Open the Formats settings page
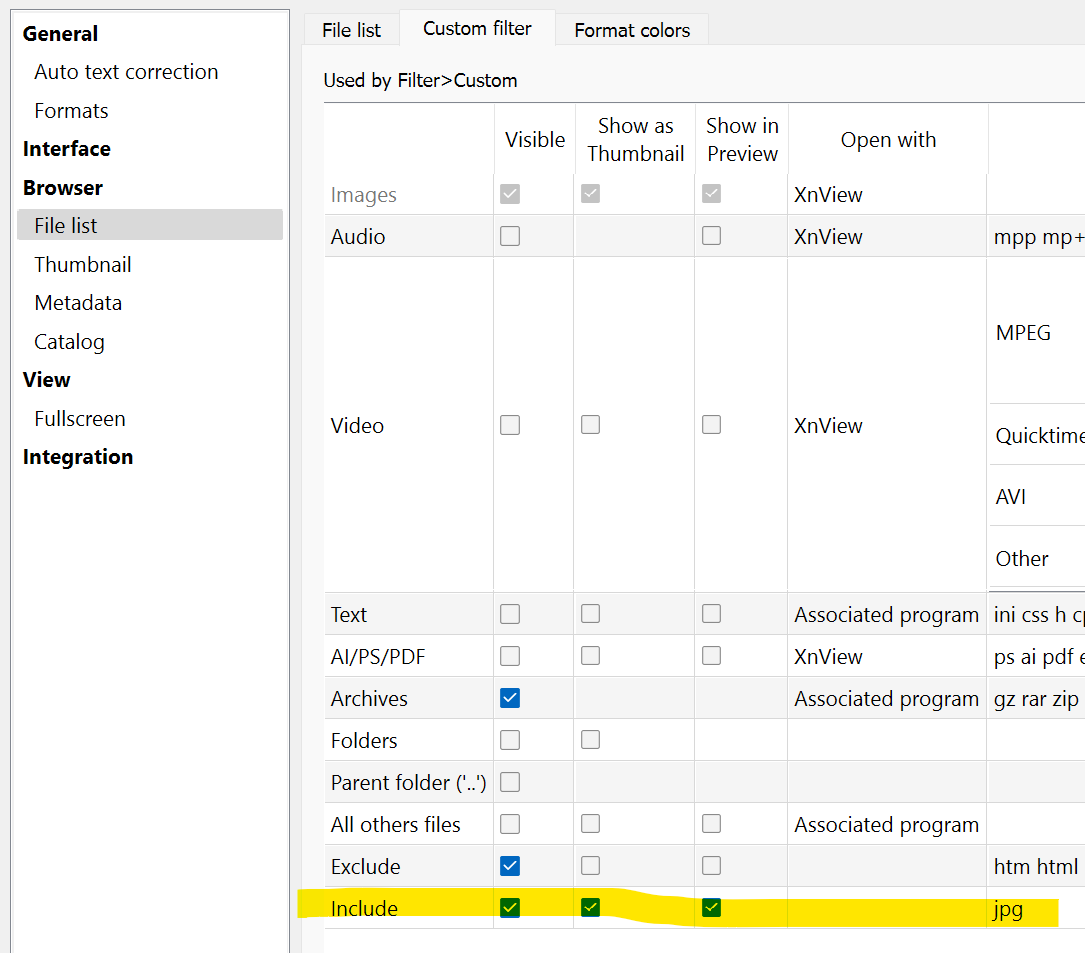This screenshot has width=1085, height=953. (71, 111)
